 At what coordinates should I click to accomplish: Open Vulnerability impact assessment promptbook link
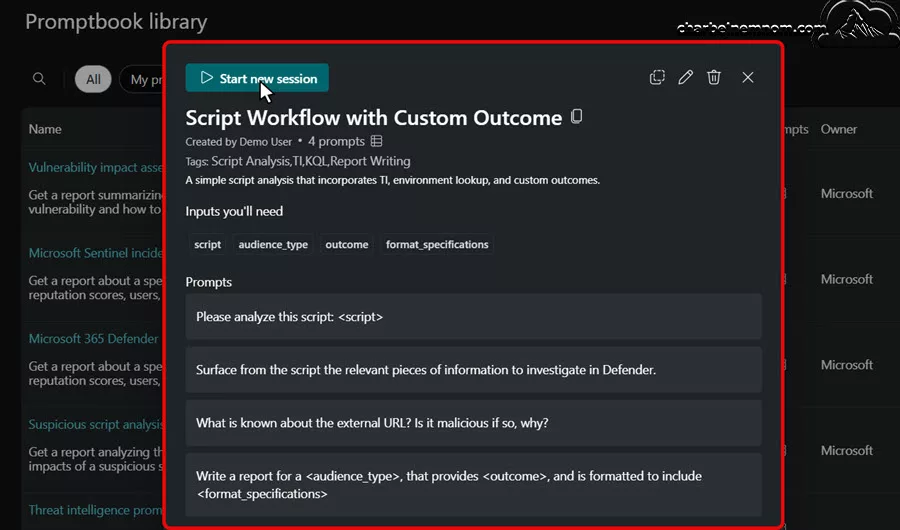(96, 168)
